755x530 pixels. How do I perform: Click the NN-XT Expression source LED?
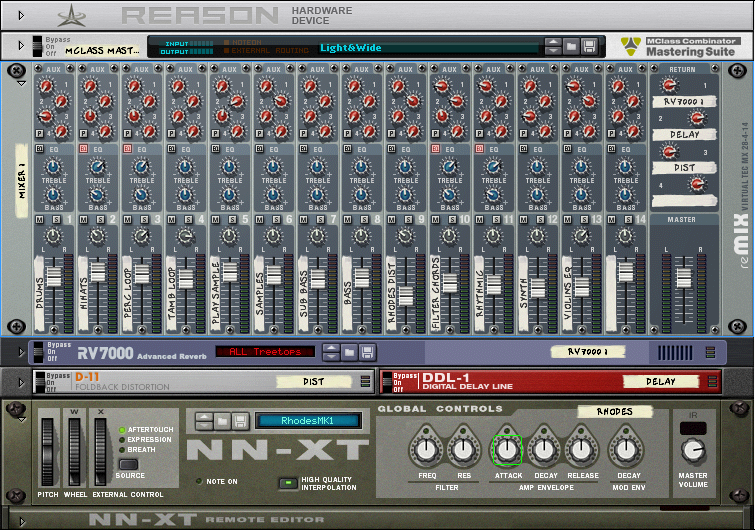tap(122, 440)
